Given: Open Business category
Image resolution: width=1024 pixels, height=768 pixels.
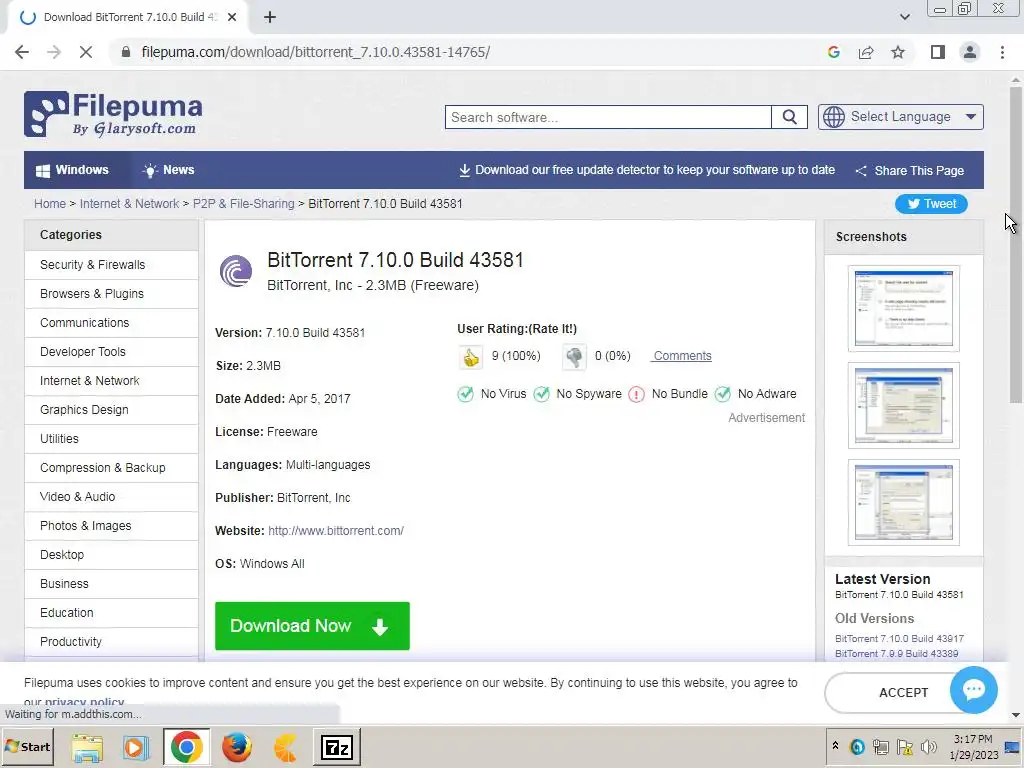Looking at the screenshot, I should tap(111, 584).
